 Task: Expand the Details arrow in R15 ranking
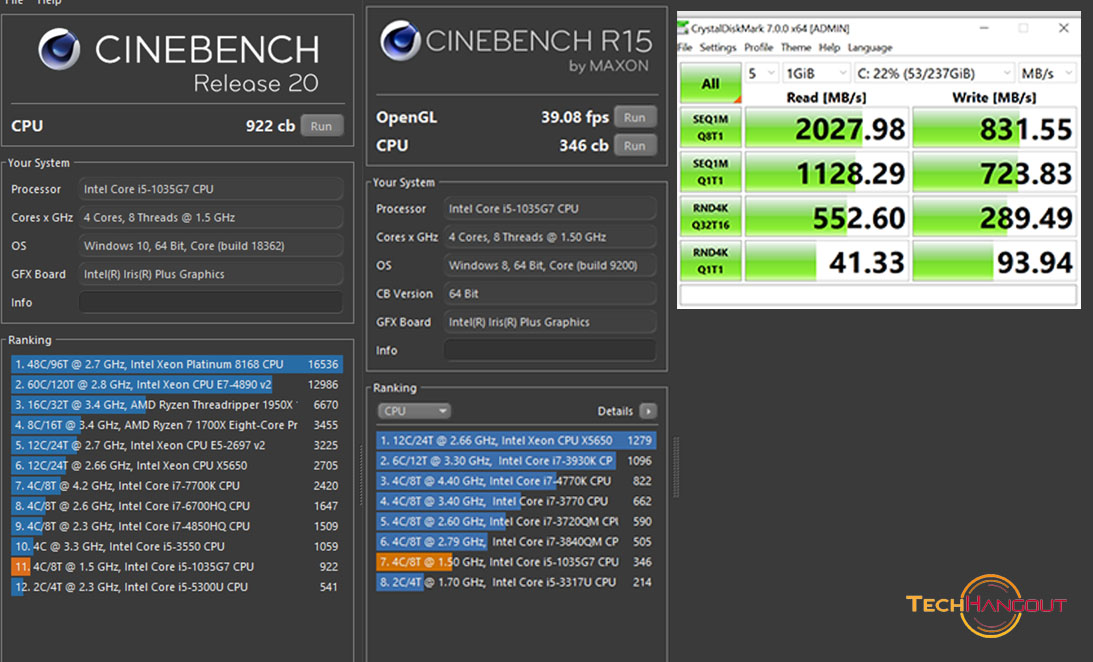[648, 411]
